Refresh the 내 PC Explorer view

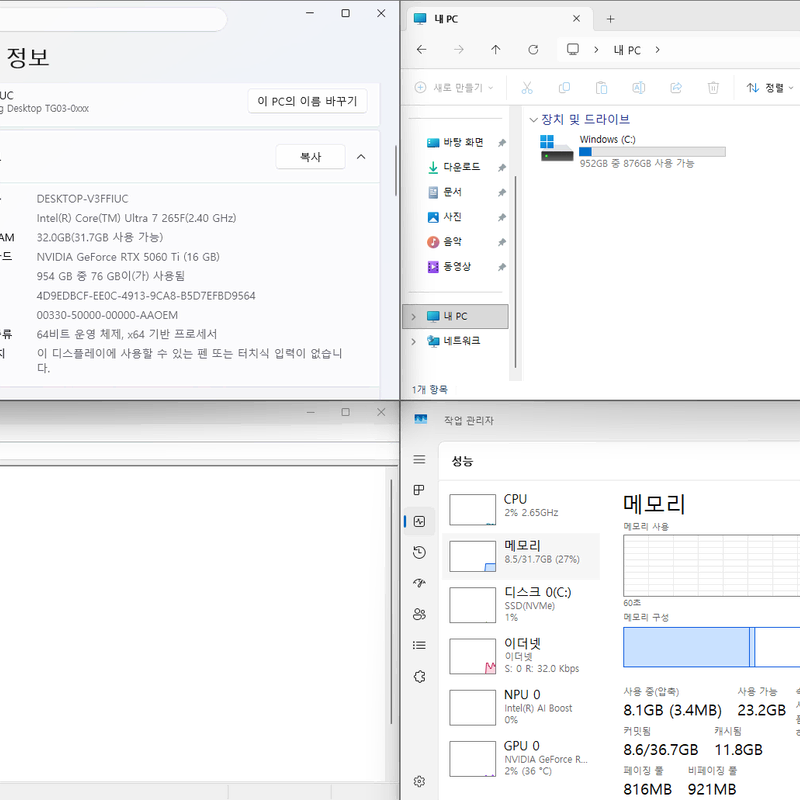533,49
